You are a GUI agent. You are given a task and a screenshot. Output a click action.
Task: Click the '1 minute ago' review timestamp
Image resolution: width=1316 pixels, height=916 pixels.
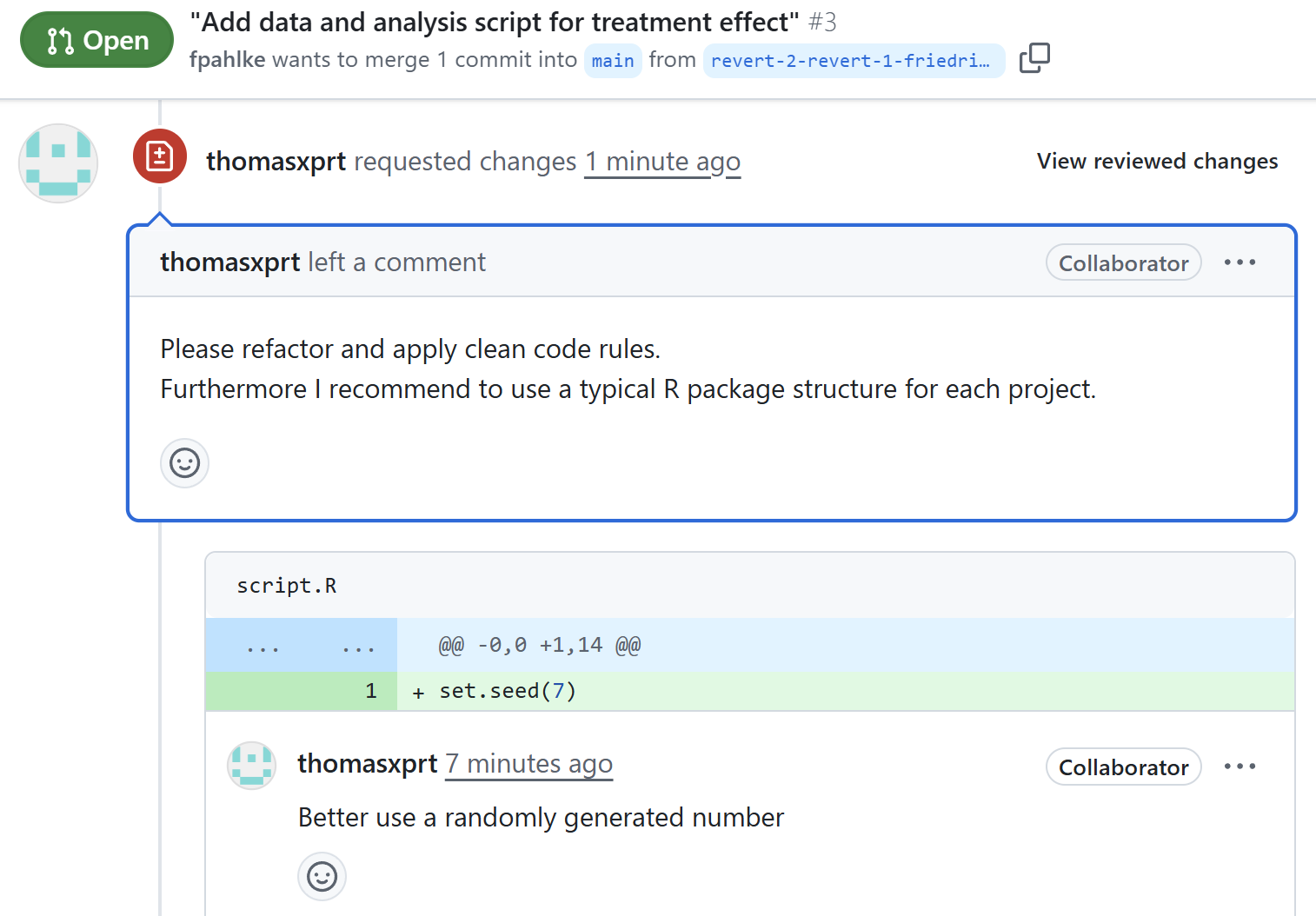tap(662, 163)
